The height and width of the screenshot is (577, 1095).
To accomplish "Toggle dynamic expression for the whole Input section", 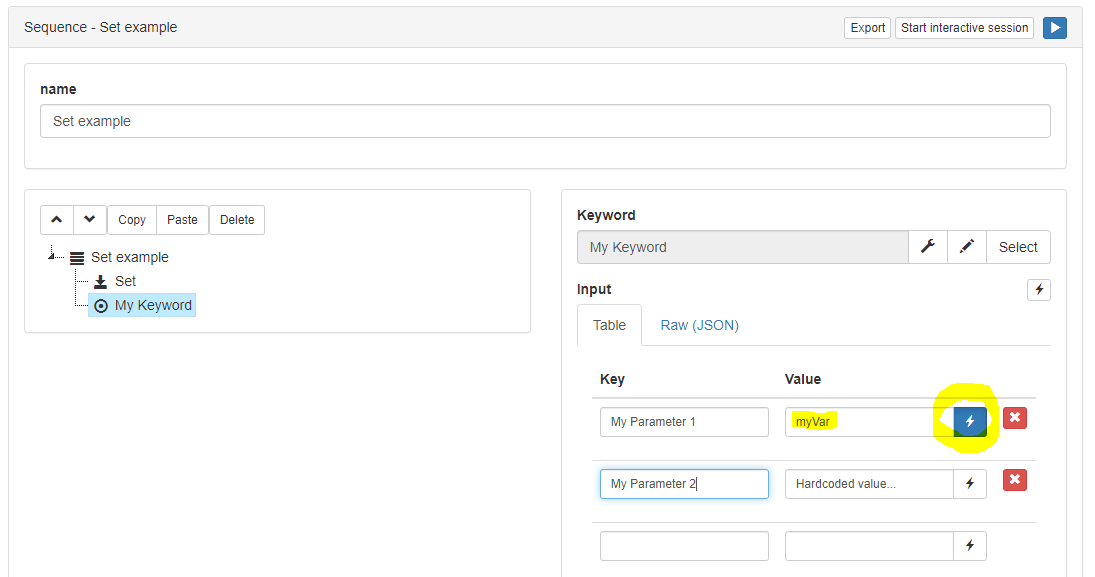I will pos(1038,289).
